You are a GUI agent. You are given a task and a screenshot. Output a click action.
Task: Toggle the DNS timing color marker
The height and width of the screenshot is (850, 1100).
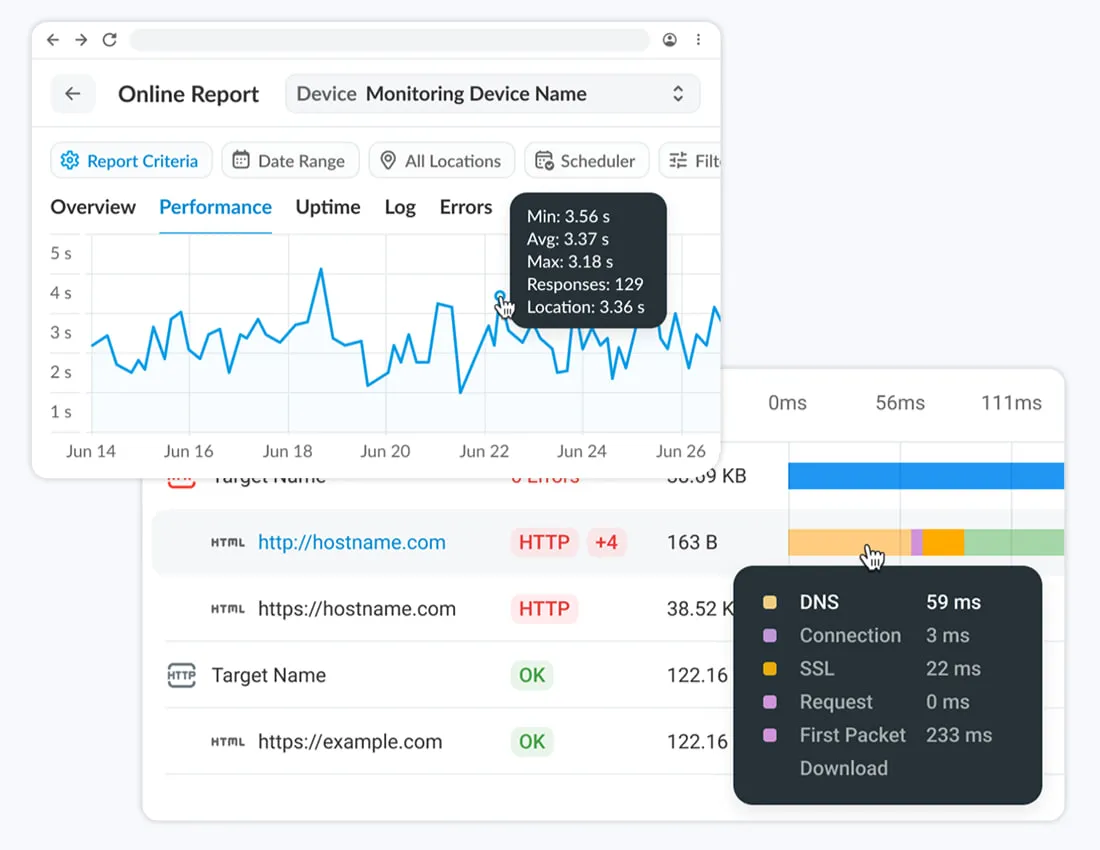770,602
